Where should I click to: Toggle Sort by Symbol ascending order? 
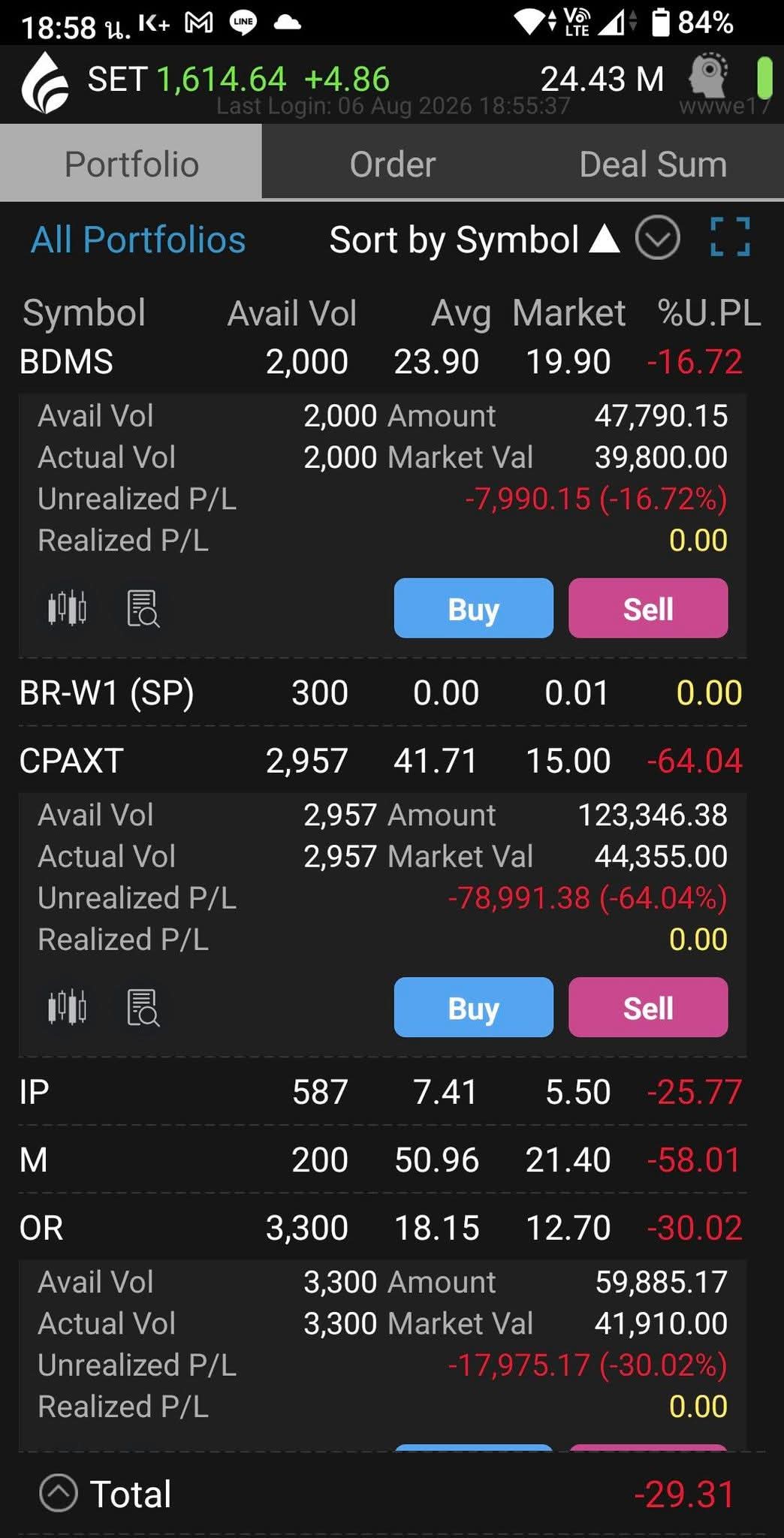[474, 240]
